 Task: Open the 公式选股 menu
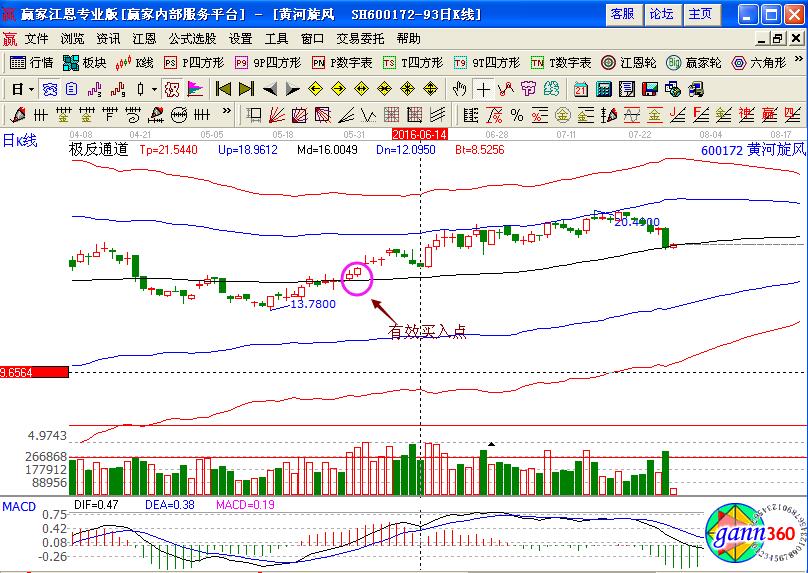point(192,39)
